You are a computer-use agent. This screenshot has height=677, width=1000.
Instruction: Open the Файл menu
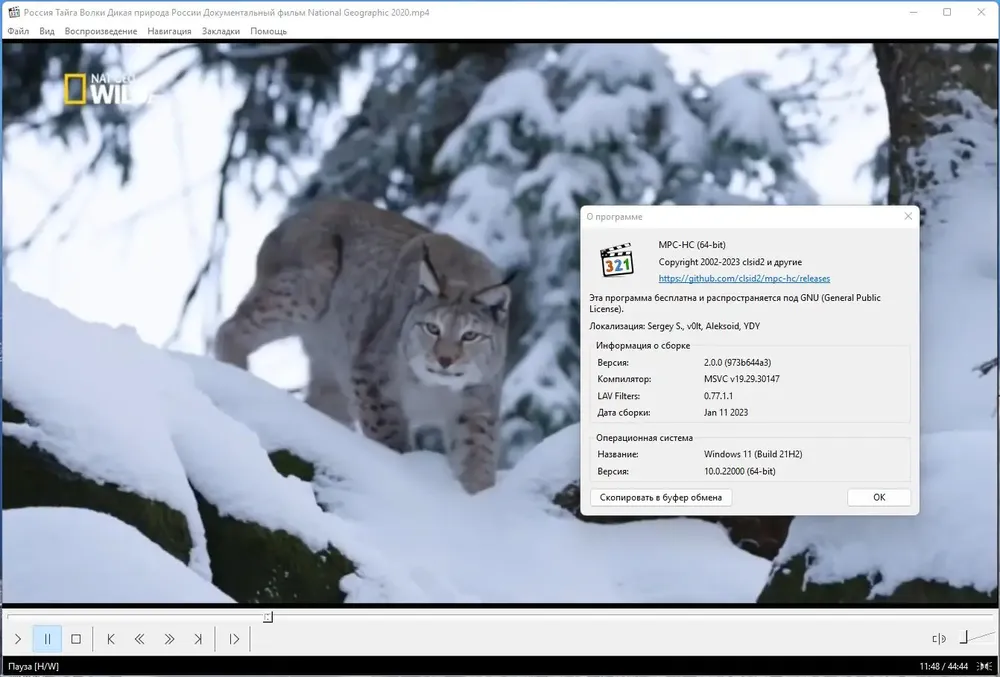[x=18, y=31]
